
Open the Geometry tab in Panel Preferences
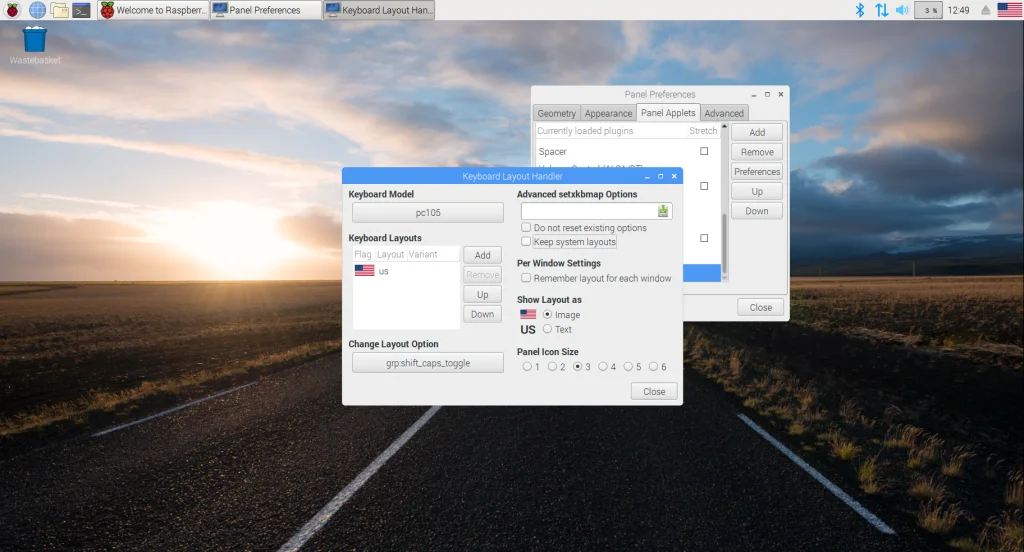556,113
